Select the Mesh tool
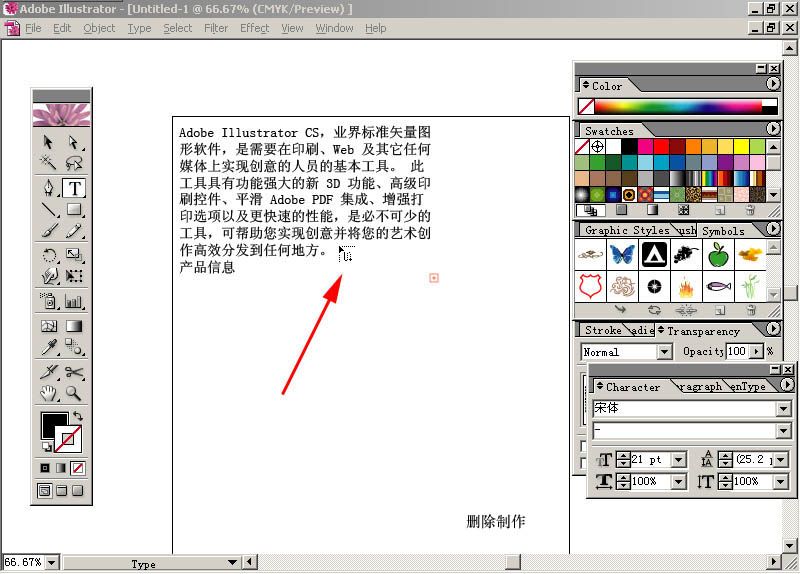The width and height of the screenshot is (800, 574). tap(48, 326)
